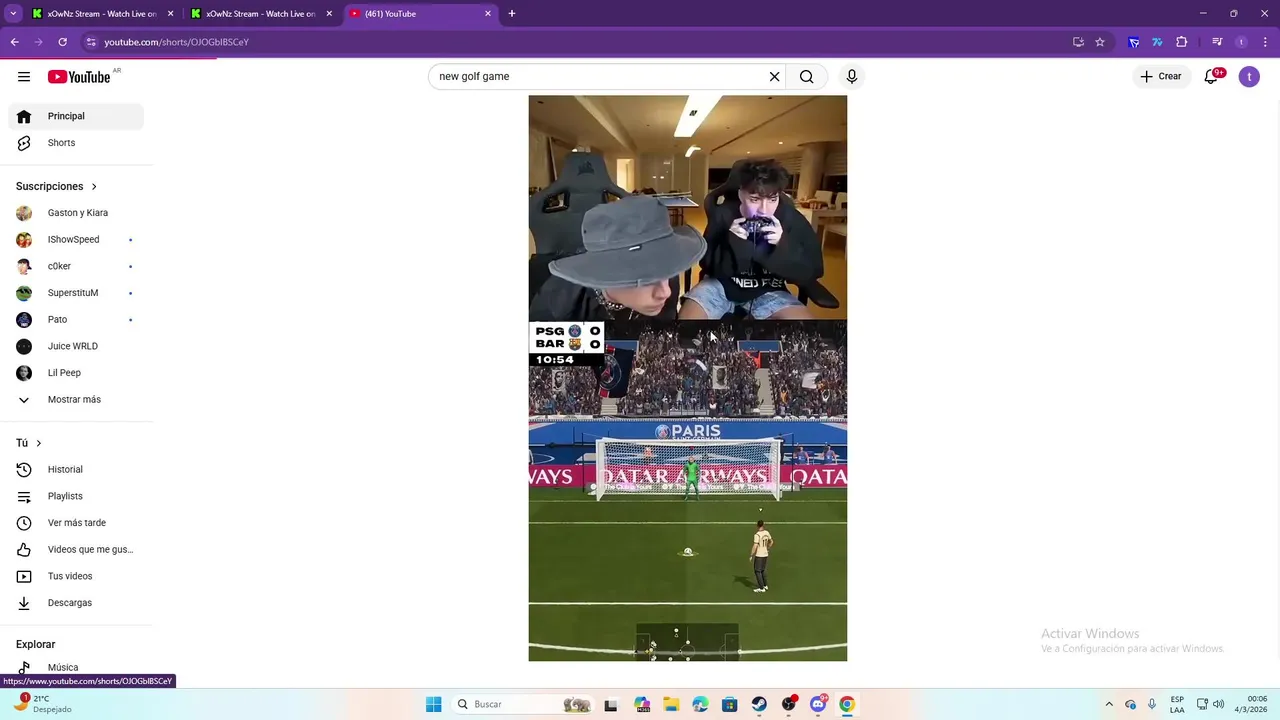The height and width of the screenshot is (720, 1280).
Task: Open Juice WRLD channel
Action: (x=76, y=346)
